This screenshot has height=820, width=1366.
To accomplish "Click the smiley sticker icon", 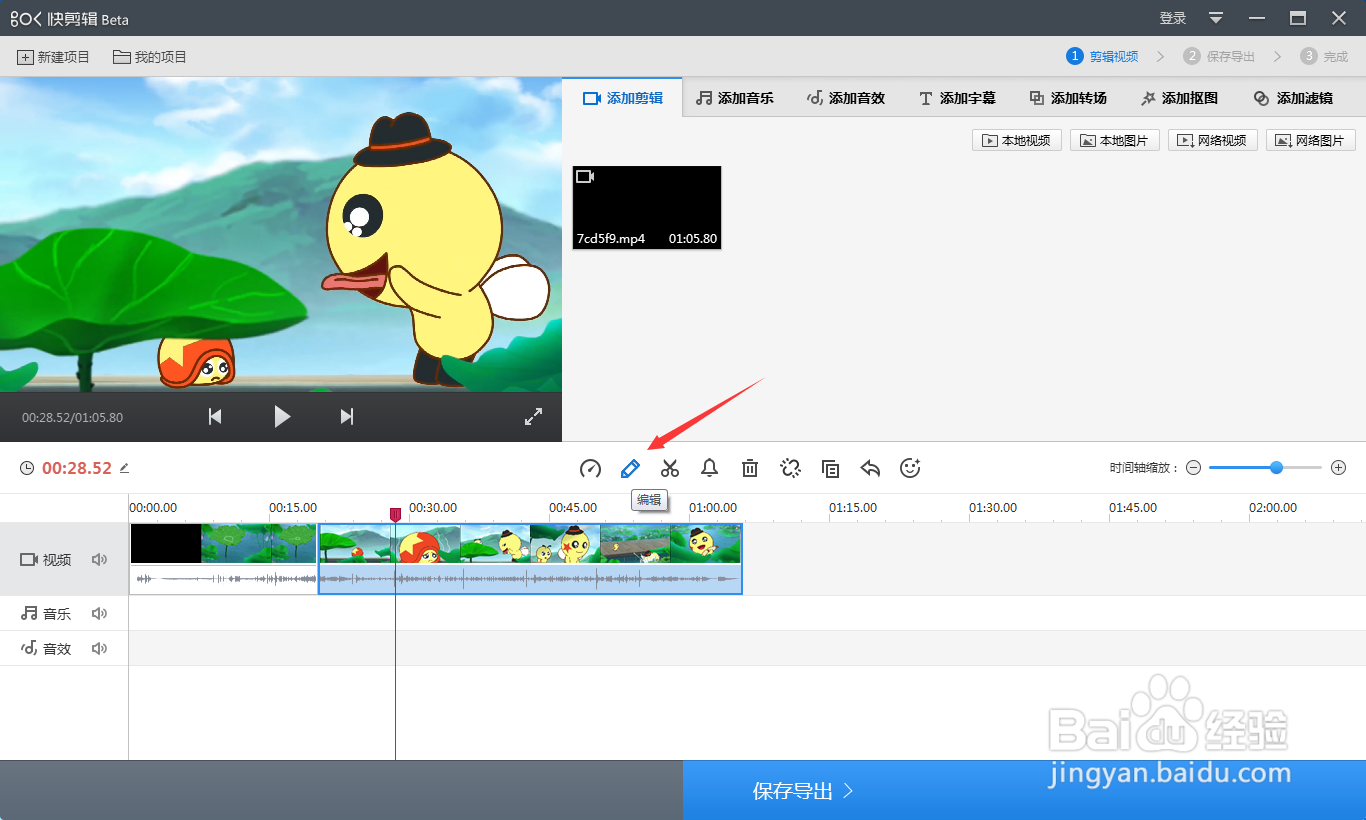I will [910, 468].
